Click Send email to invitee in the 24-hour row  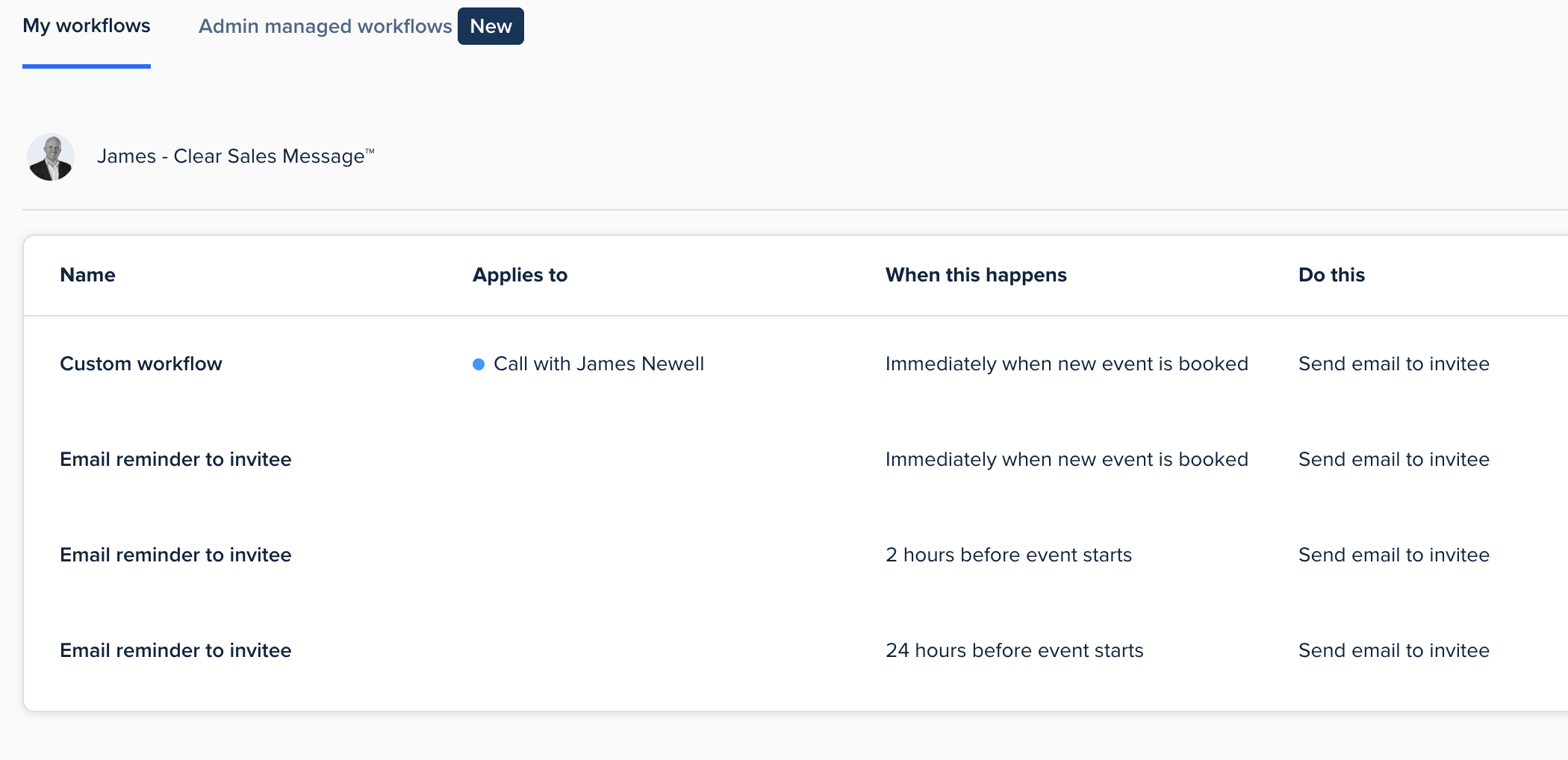click(x=1393, y=650)
